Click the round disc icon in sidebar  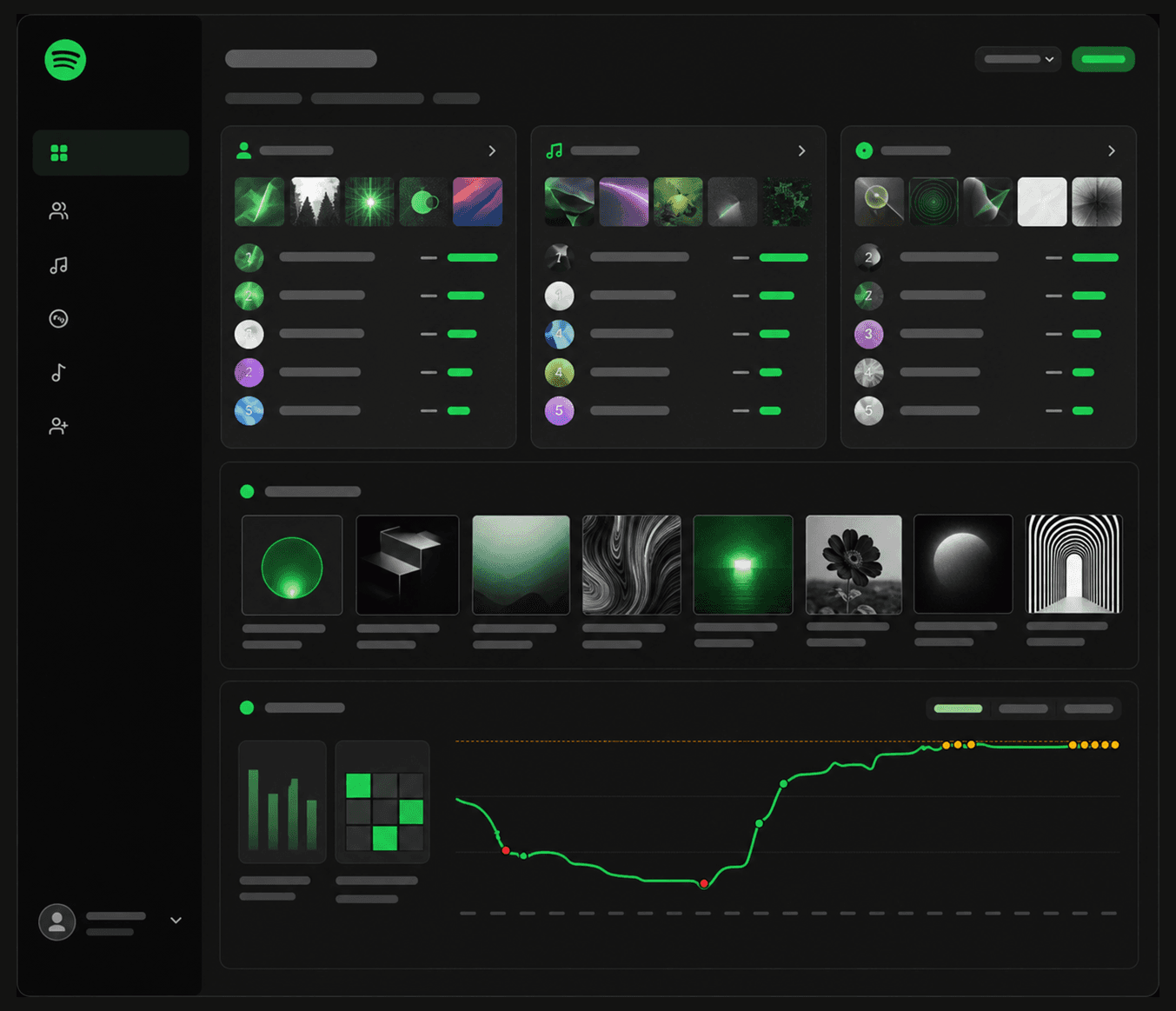click(58, 319)
